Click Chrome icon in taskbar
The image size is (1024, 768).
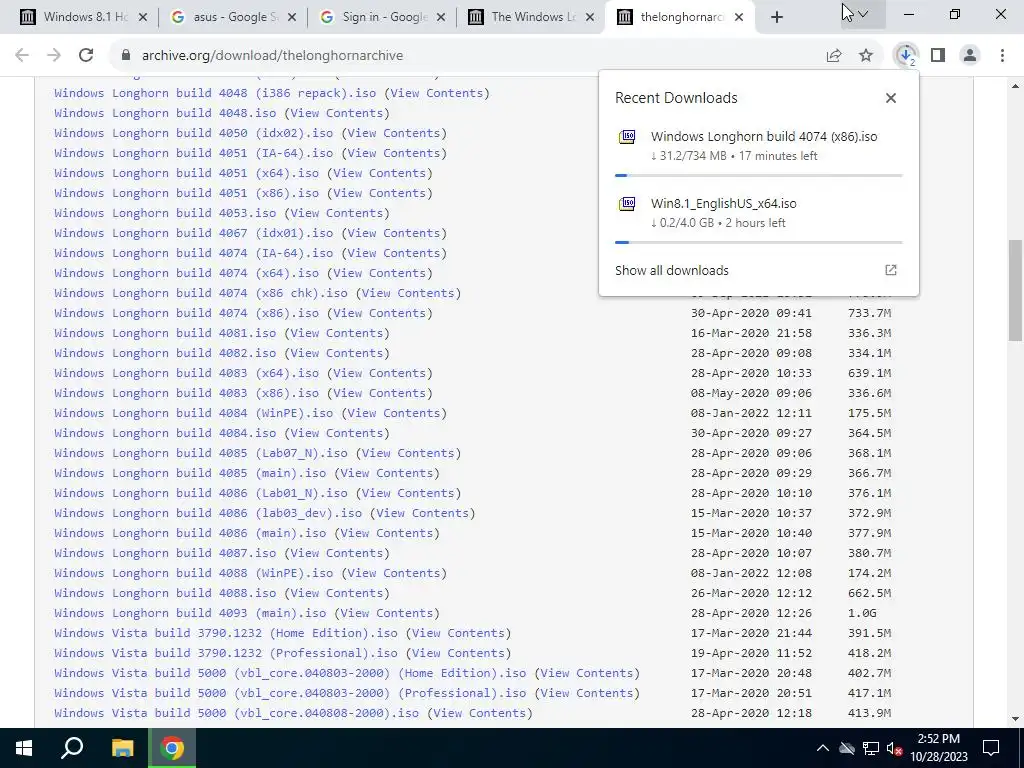172,748
